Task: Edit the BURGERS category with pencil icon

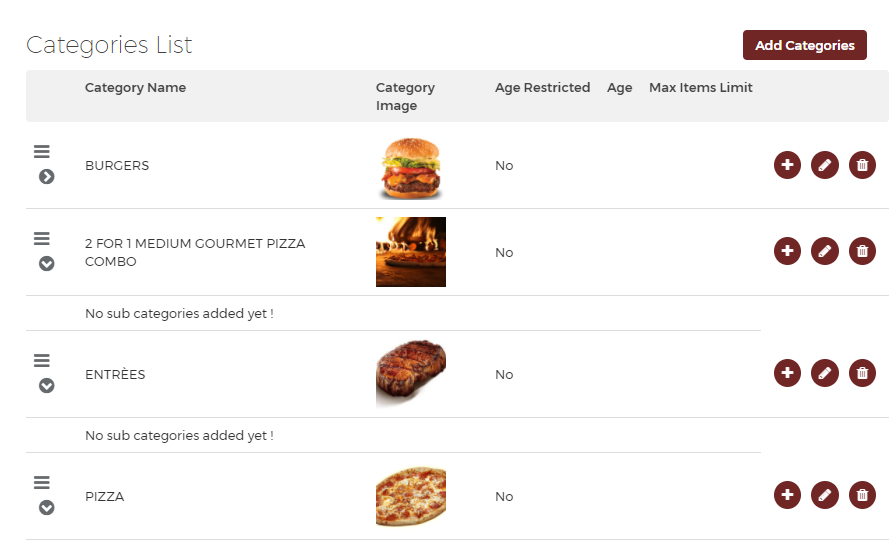Action: point(825,165)
